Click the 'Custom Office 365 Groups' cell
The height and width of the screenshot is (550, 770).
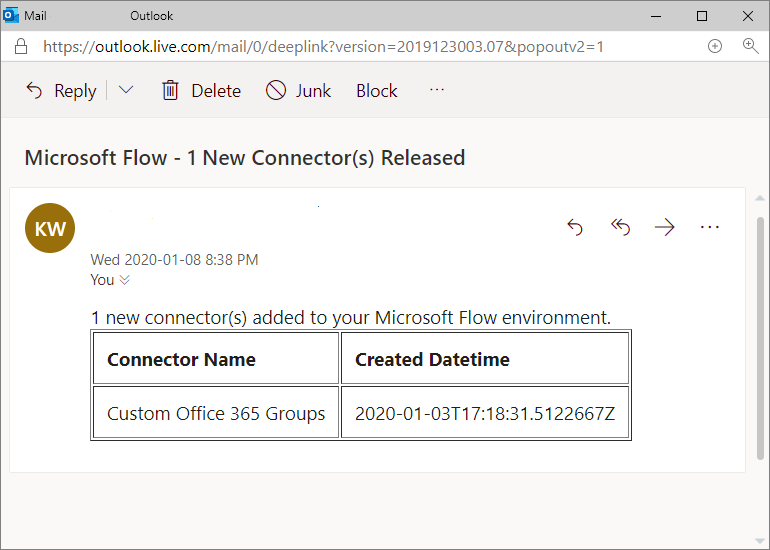point(216,412)
